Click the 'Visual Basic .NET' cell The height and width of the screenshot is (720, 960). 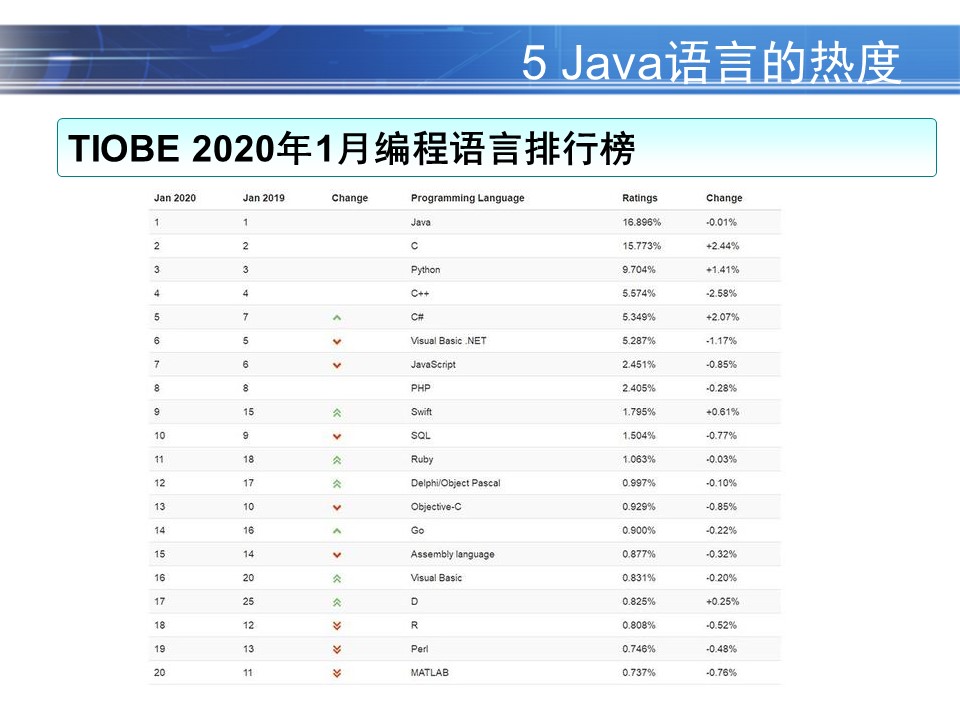click(x=449, y=340)
